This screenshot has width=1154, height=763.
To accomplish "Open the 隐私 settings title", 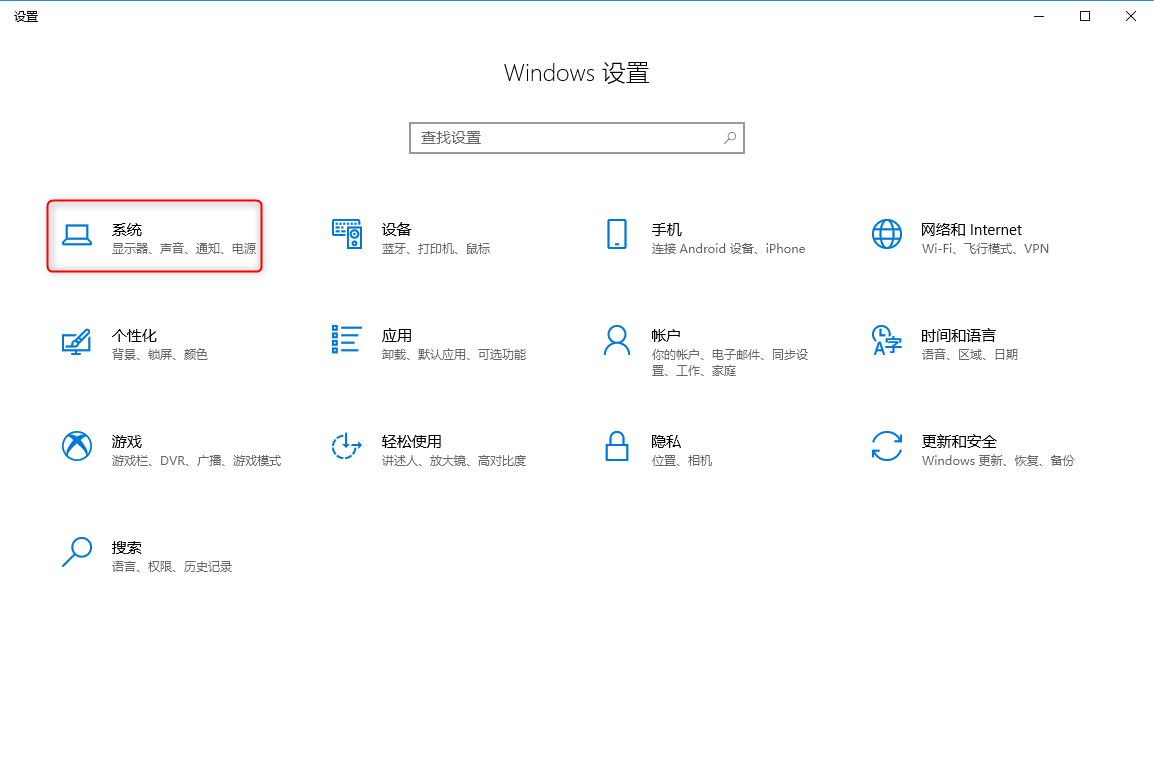I will (x=666, y=441).
